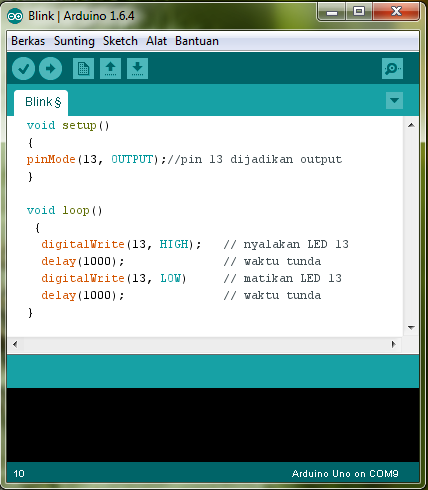Click the comment nyalakan LED 13
Viewport: 428px width, 490px height.
click(x=286, y=244)
